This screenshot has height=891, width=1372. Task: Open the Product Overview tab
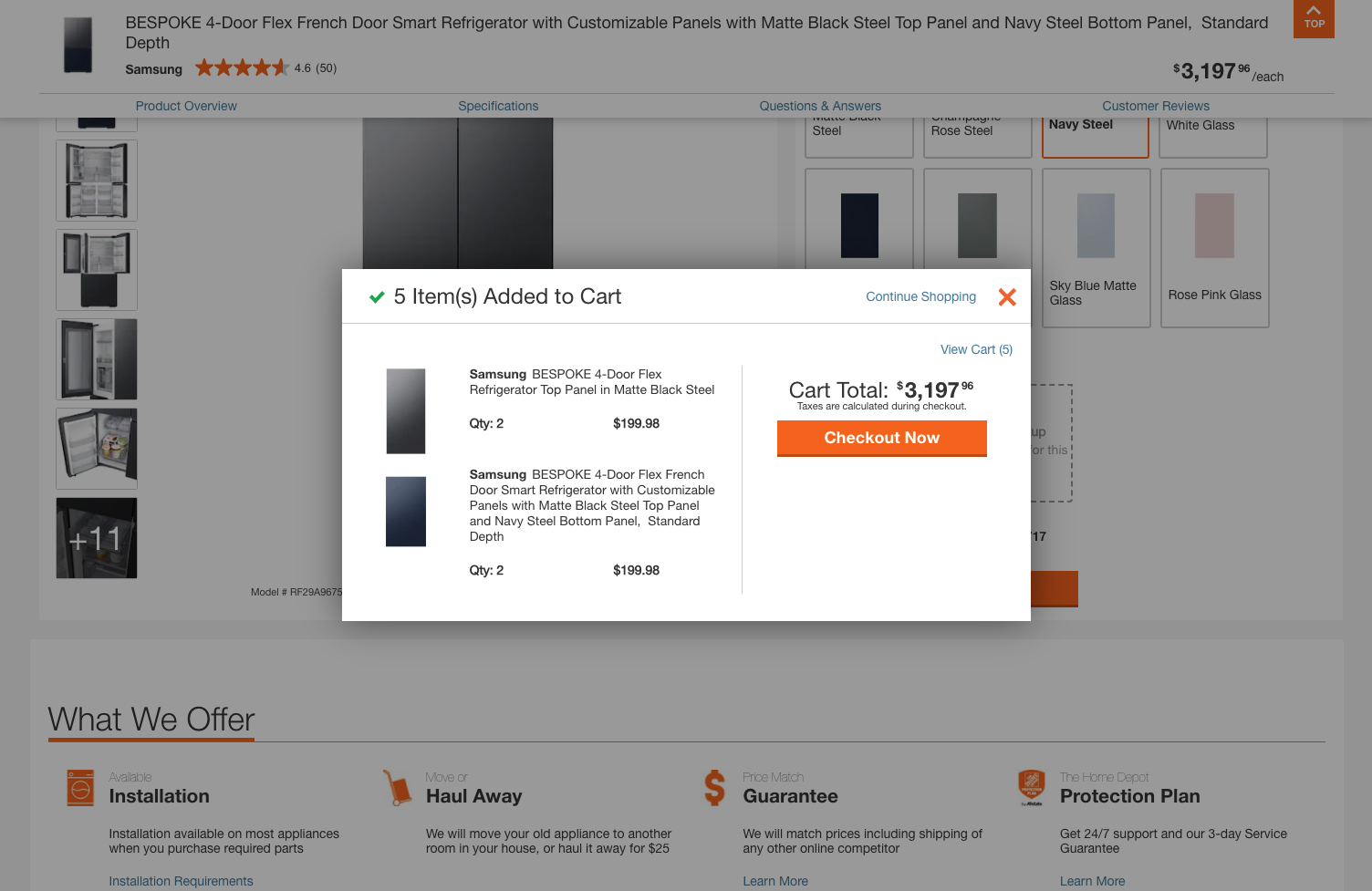tap(186, 106)
